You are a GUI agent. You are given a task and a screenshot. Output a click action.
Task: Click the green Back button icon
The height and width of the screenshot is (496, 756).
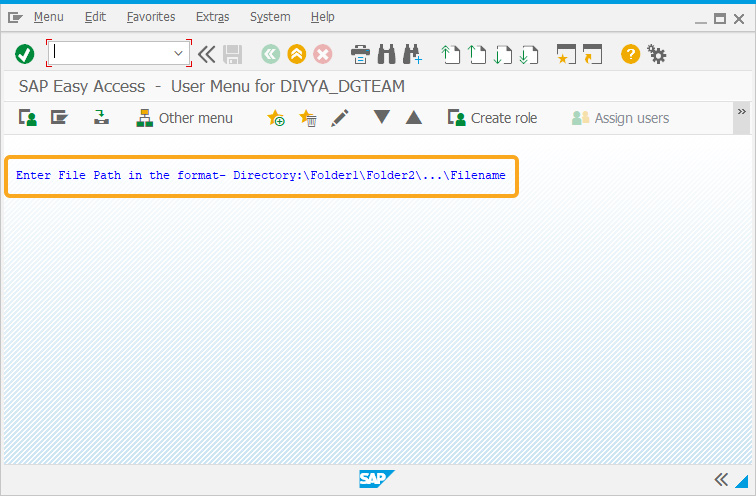[270, 54]
